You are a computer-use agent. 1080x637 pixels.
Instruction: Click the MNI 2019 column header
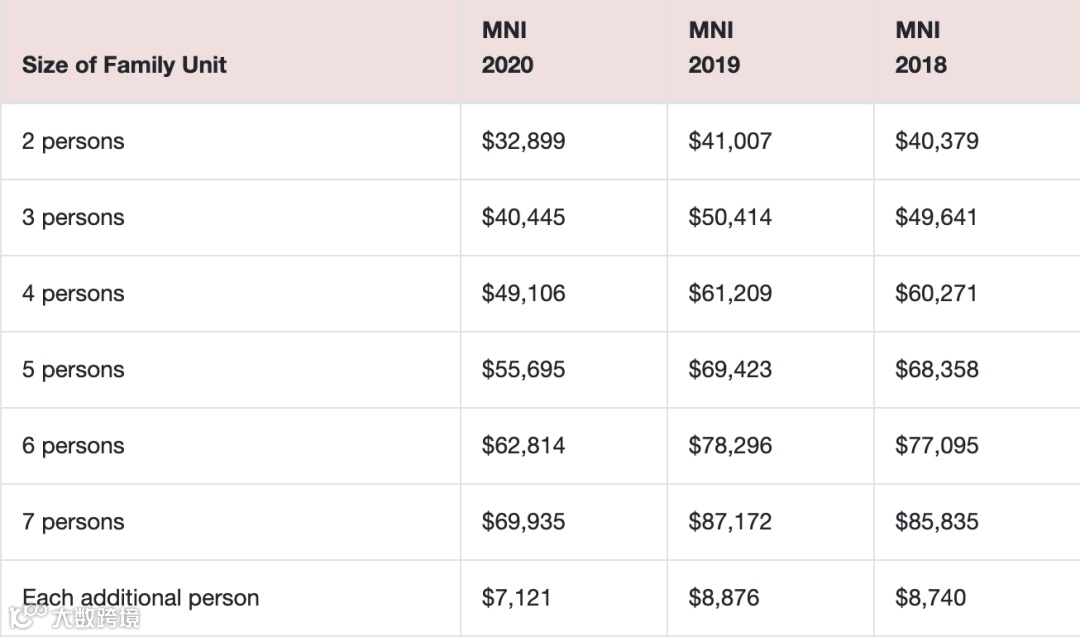coord(714,48)
